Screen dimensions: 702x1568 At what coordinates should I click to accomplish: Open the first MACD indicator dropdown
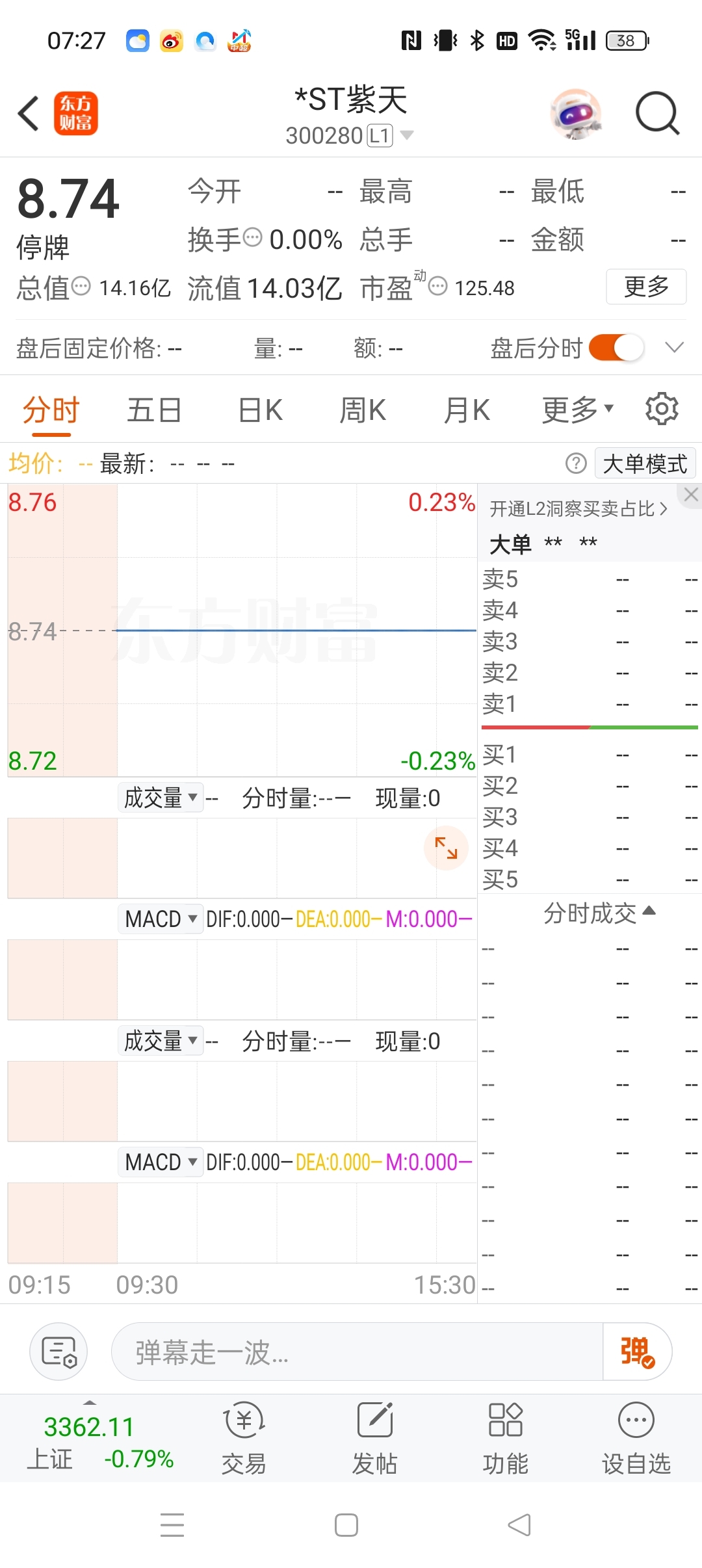(x=161, y=919)
